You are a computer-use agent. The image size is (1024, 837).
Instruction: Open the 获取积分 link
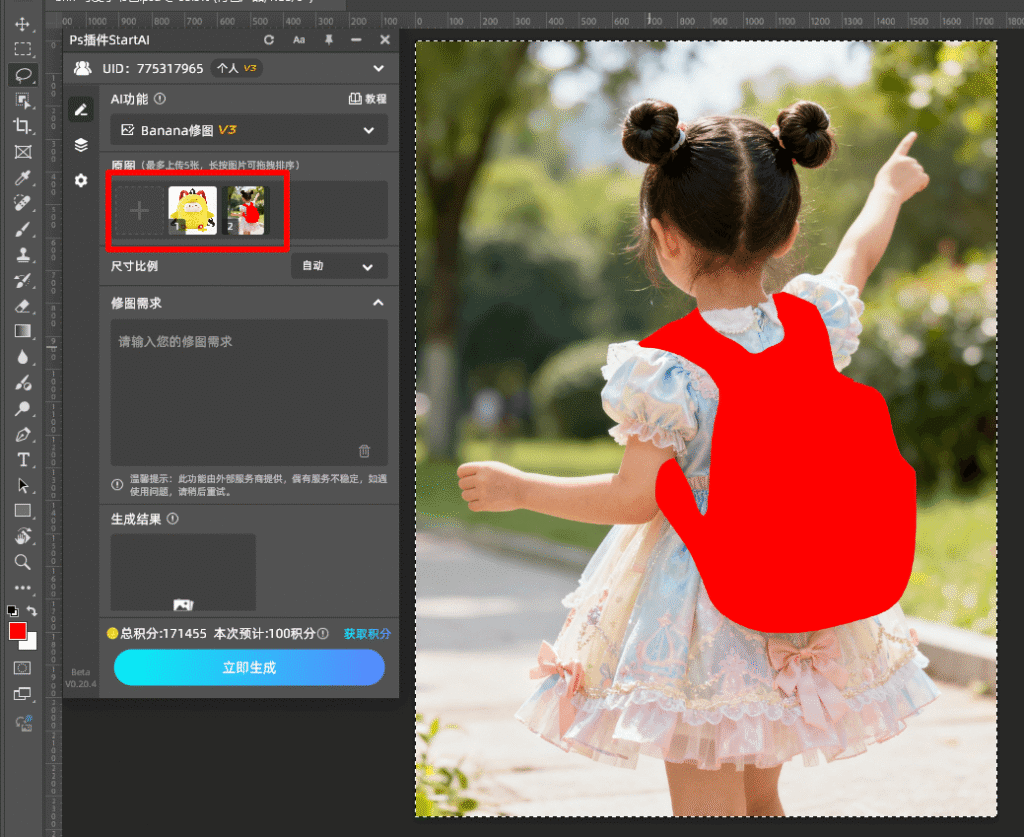pyautogui.click(x=367, y=634)
